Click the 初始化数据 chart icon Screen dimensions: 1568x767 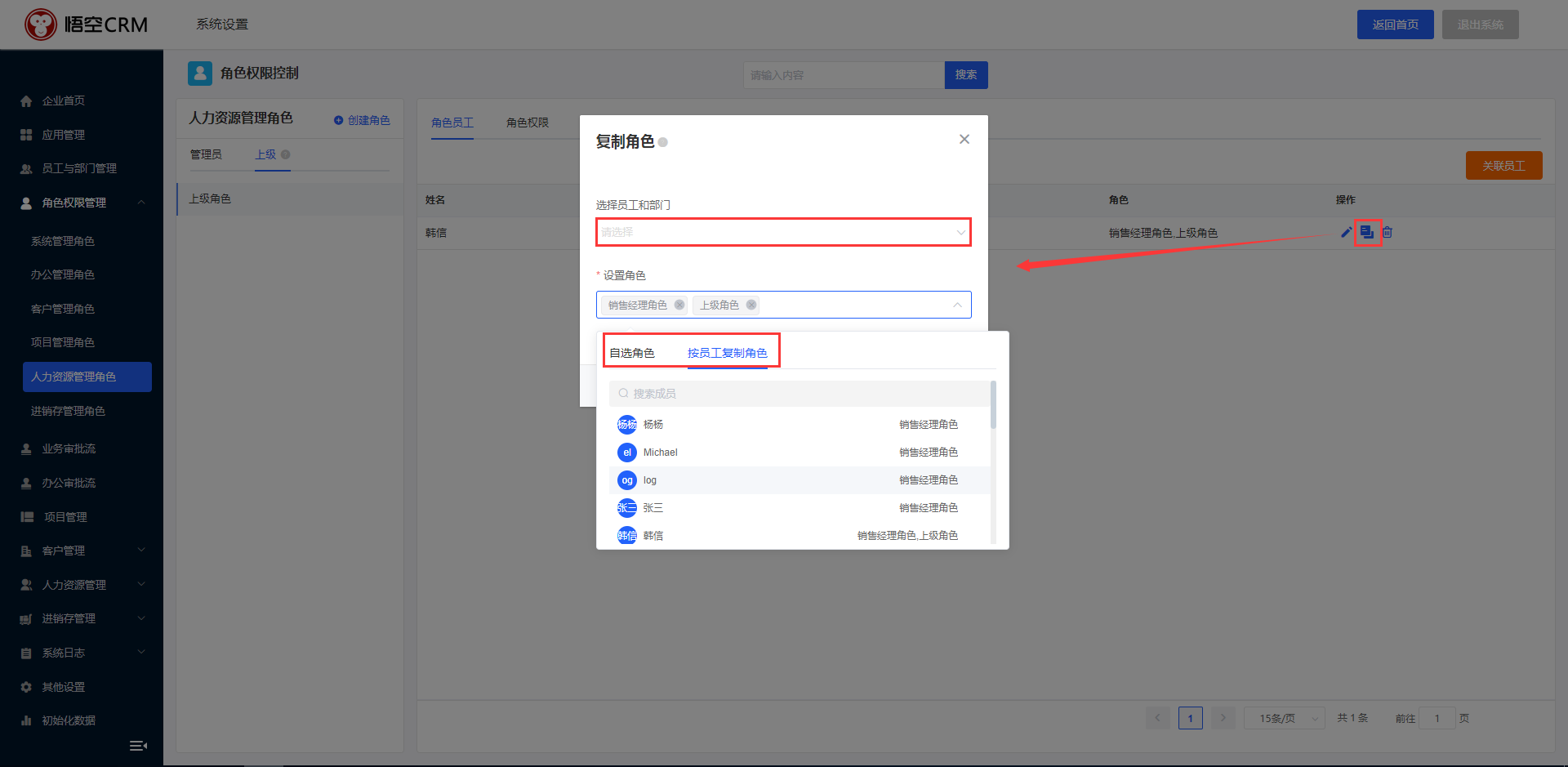[26, 720]
